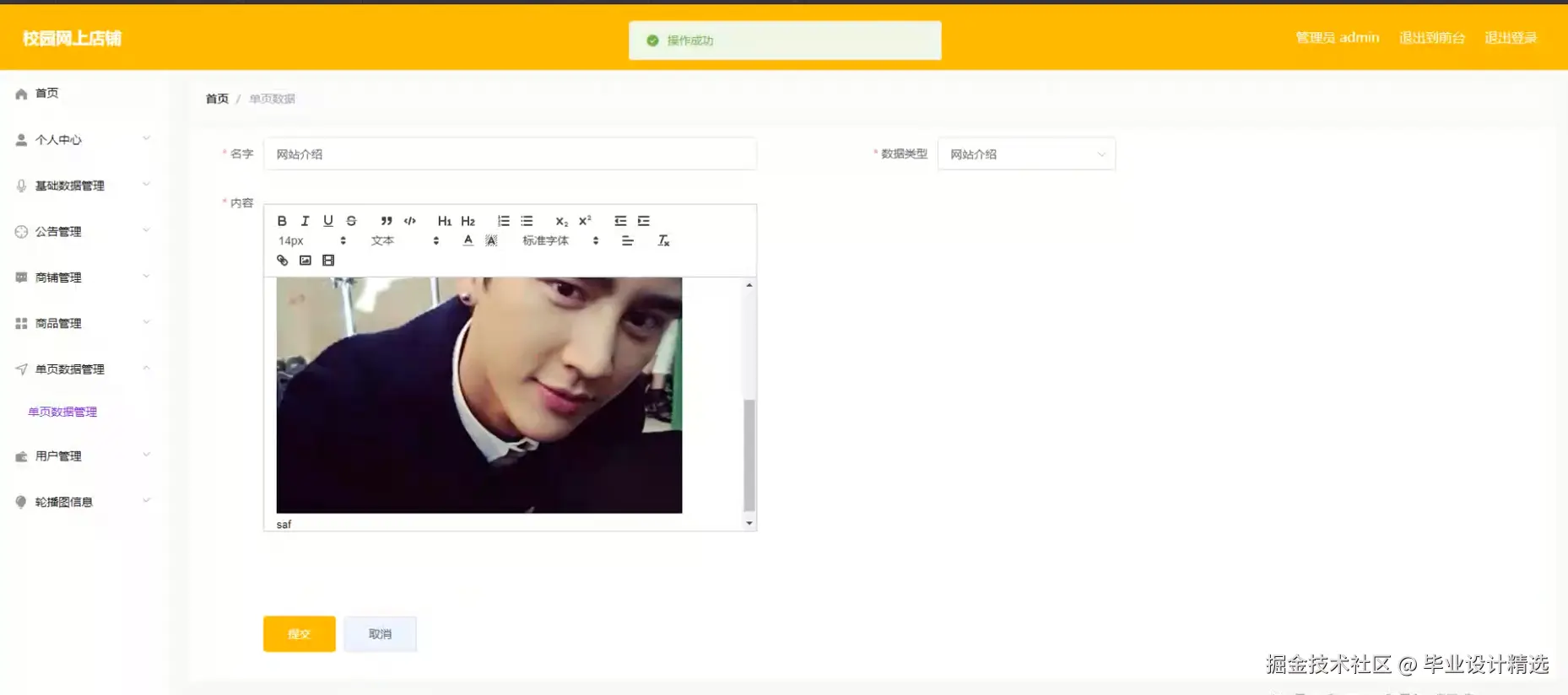The image size is (1568, 695).
Task: Apply Heading 2 with the H2 icon
Action: [468, 221]
